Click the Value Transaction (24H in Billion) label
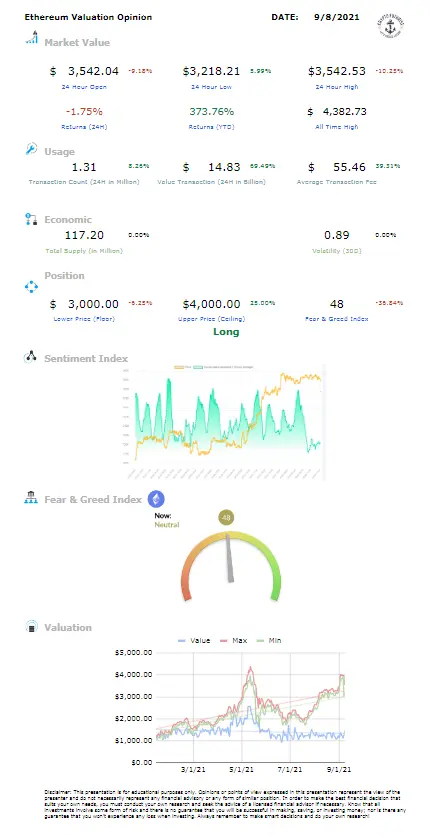Image resolution: width=430 pixels, height=840 pixels. tap(212, 182)
